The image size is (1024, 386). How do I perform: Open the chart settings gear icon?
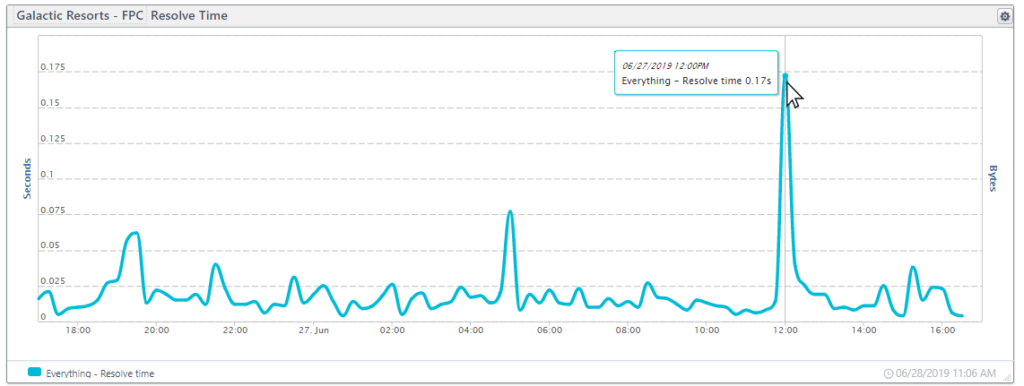tap(1004, 17)
